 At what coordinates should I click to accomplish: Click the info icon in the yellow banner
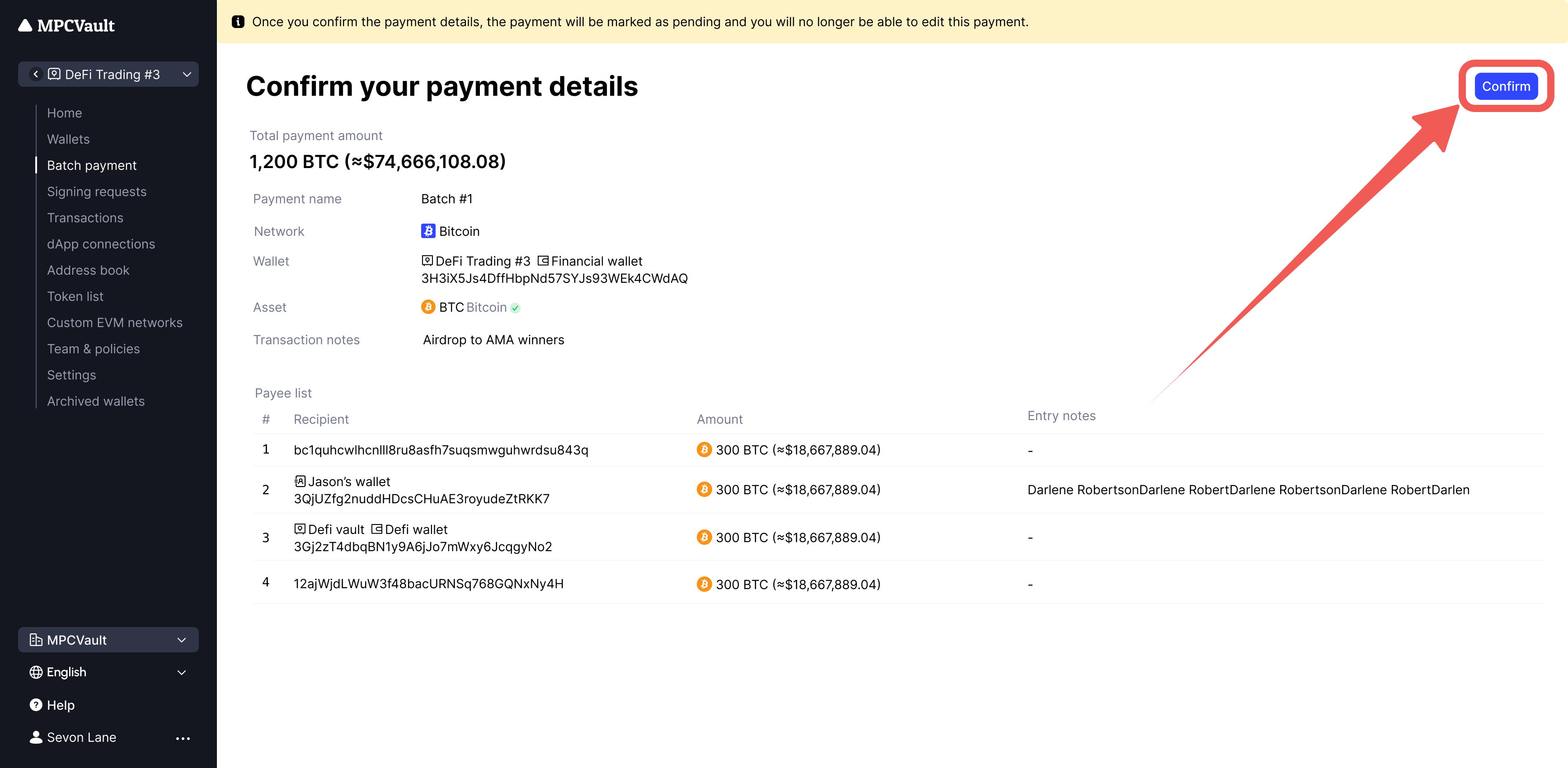pyautogui.click(x=238, y=22)
